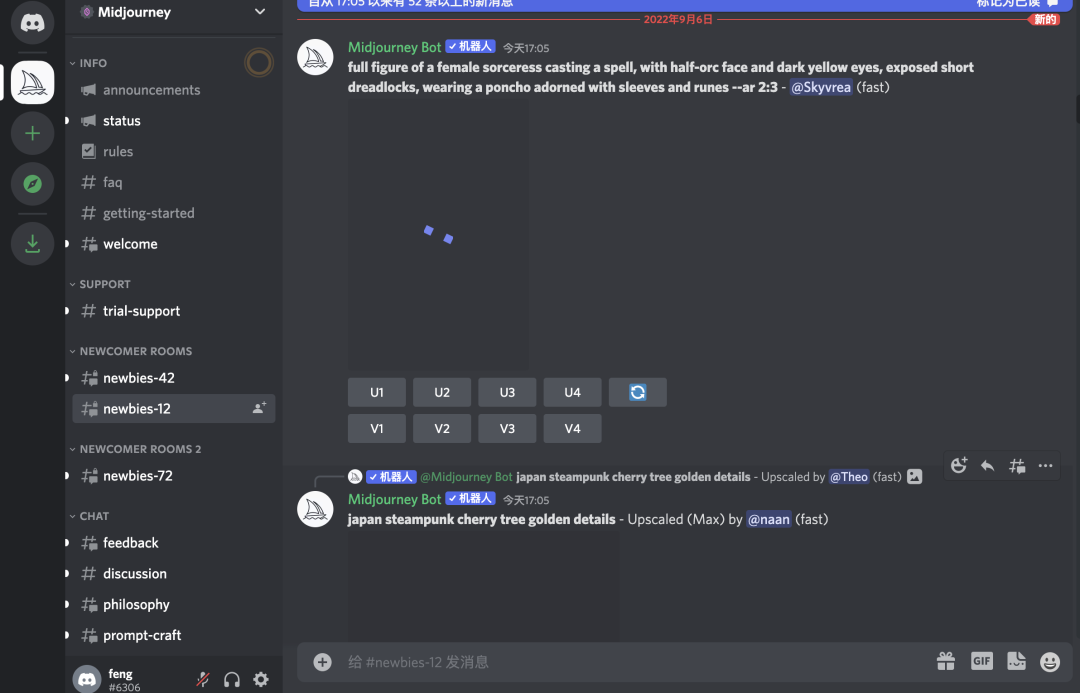The image size is (1080, 693).
Task: Click the @naan mention
Action: [769, 519]
